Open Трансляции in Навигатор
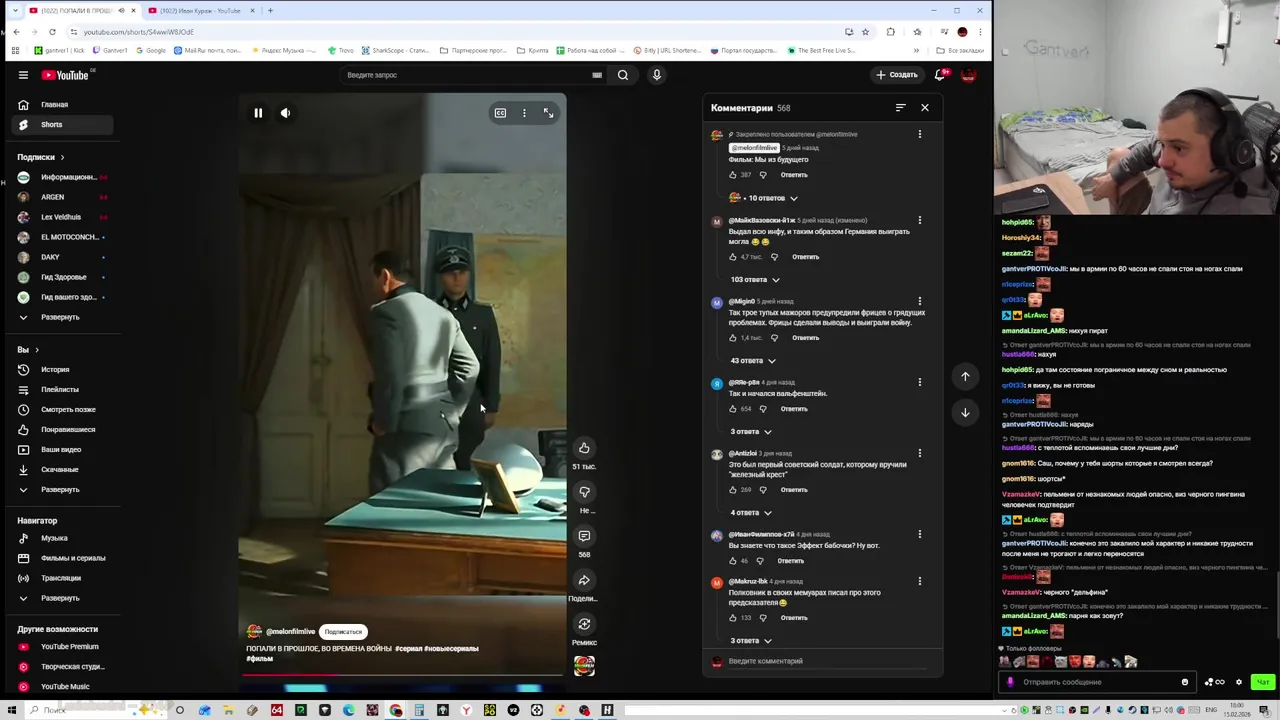 click(x=60, y=578)
